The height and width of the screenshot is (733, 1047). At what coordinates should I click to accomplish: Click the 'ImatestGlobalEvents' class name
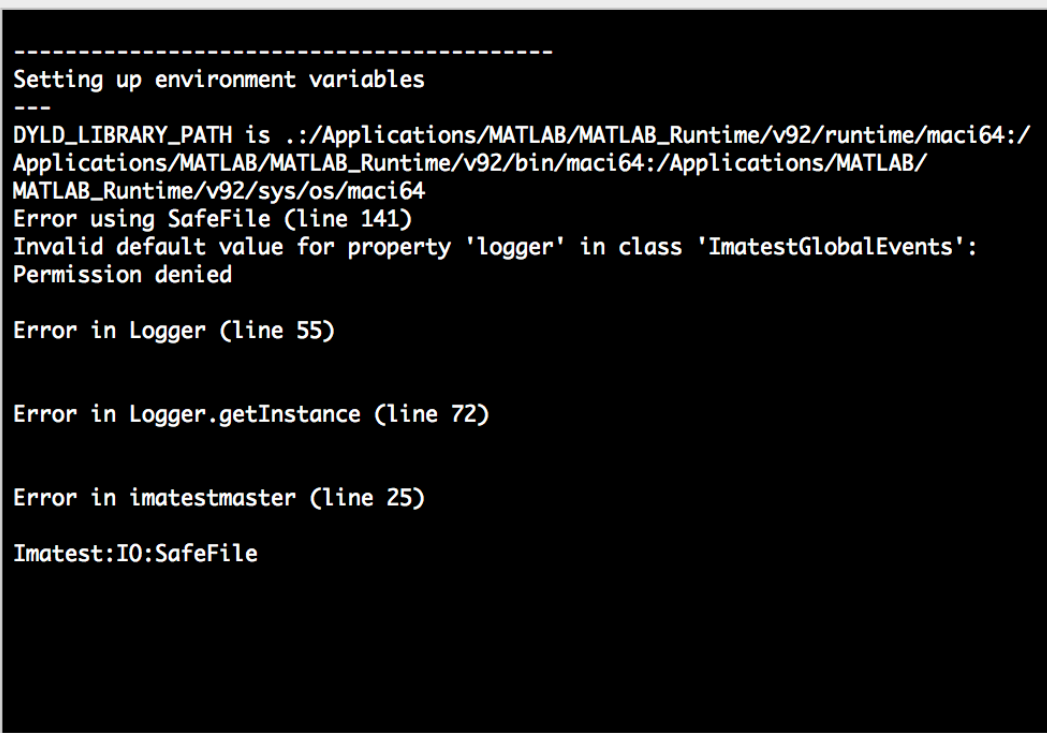pyautogui.click(x=831, y=247)
